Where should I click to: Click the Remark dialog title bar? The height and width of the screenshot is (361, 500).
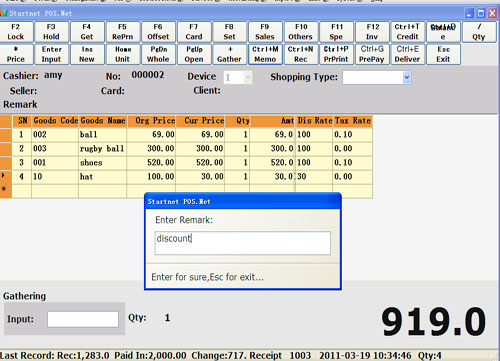pyautogui.click(x=243, y=201)
